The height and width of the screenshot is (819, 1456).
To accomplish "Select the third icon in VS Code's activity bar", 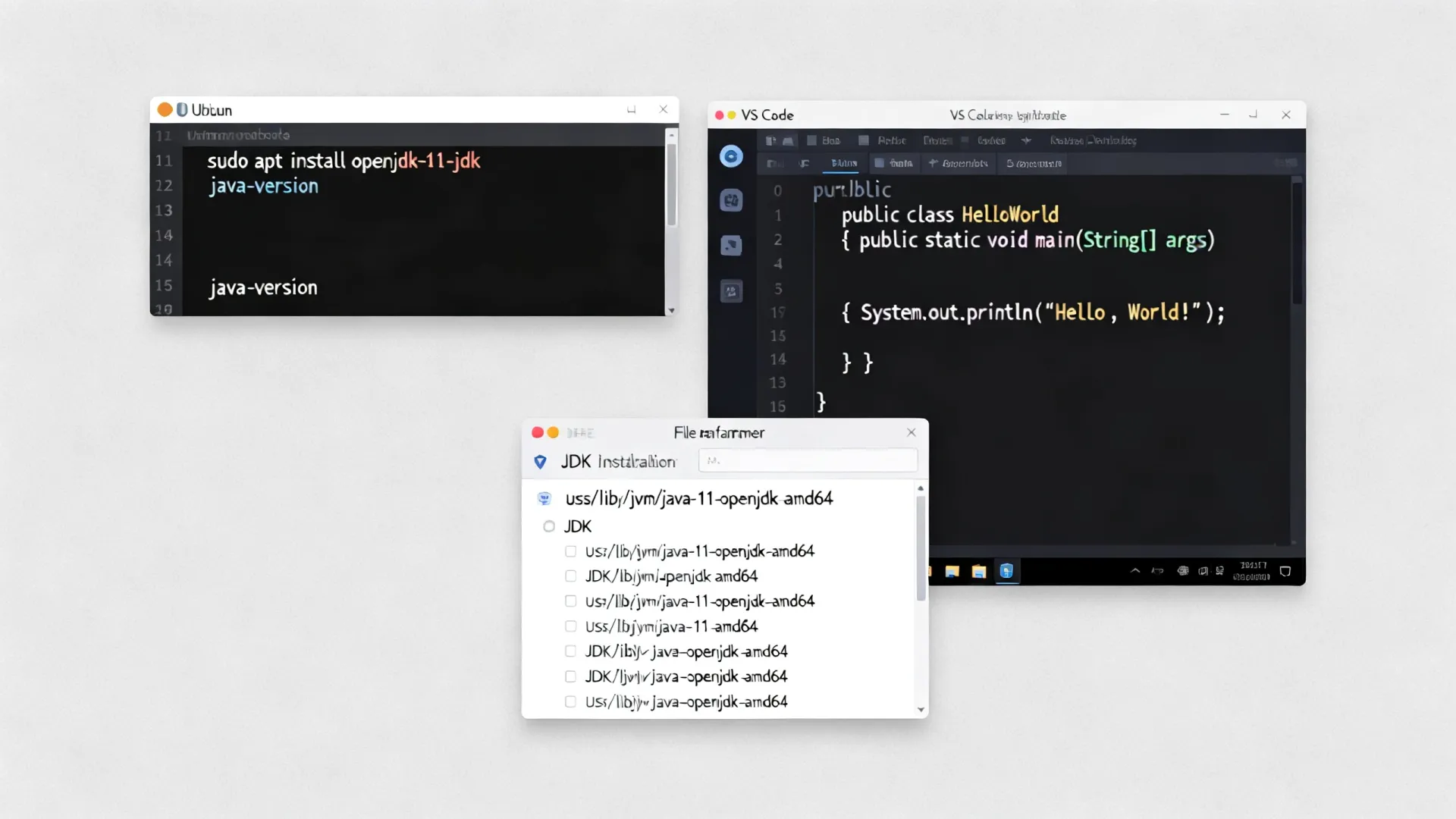I will coord(731,245).
